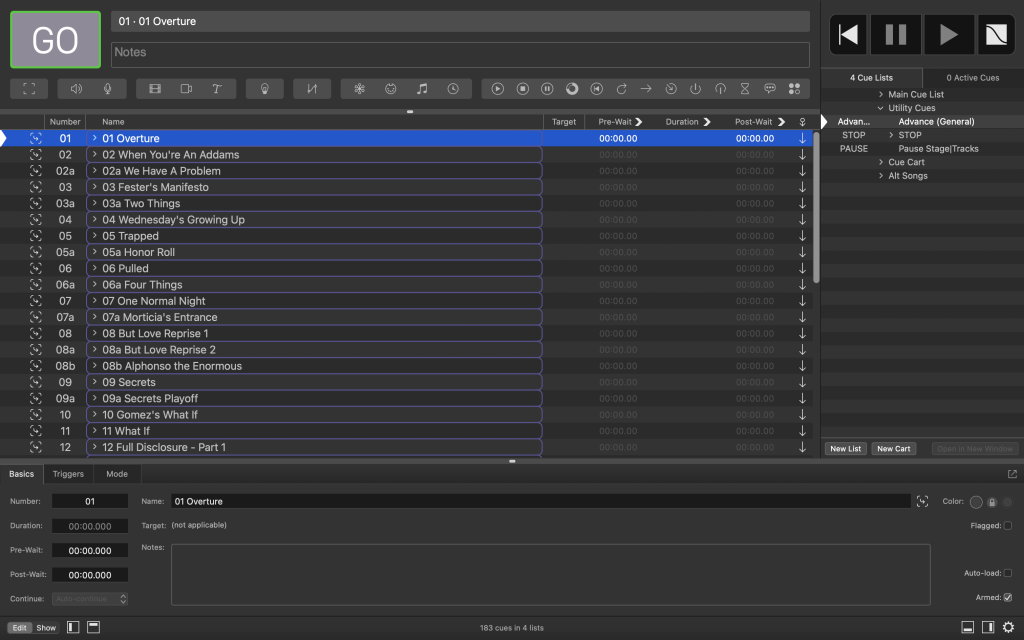Add a new Memo cue
The image size is (1024, 640).
click(770, 89)
